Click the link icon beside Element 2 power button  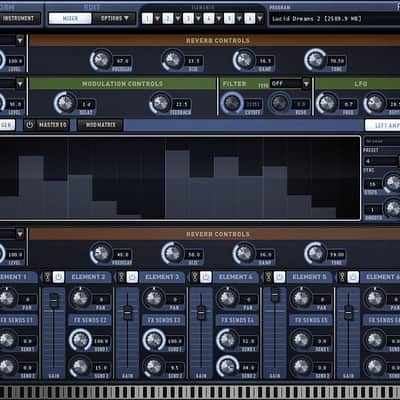pos(48,277)
